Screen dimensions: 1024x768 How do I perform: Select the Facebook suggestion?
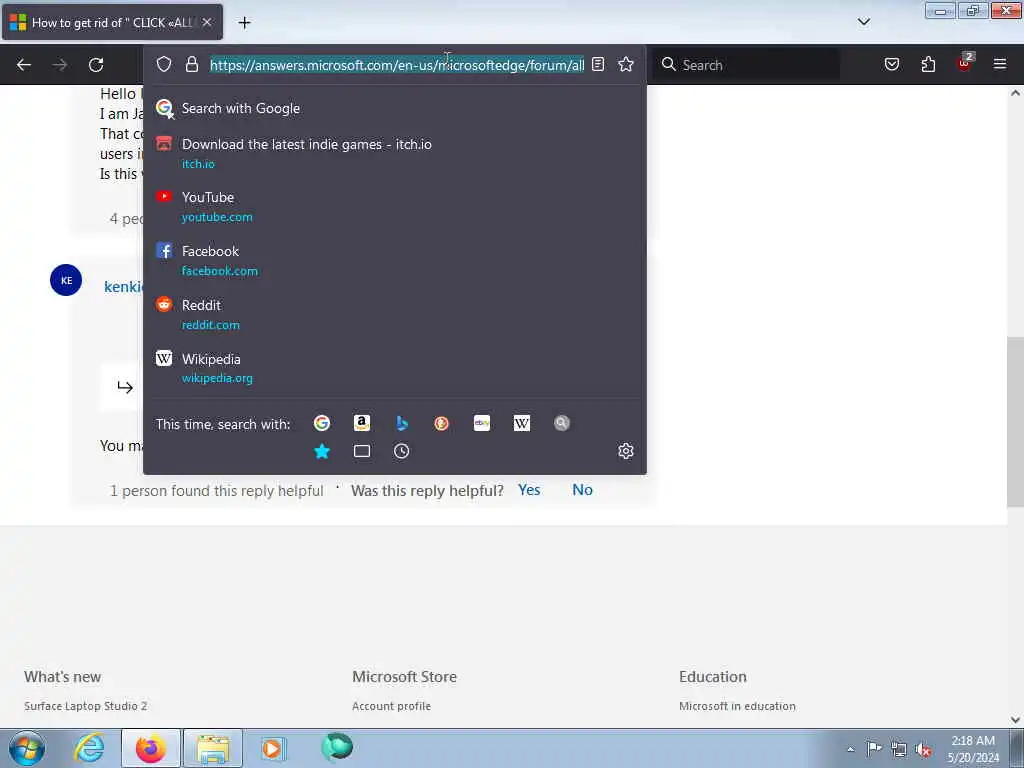click(394, 261)
